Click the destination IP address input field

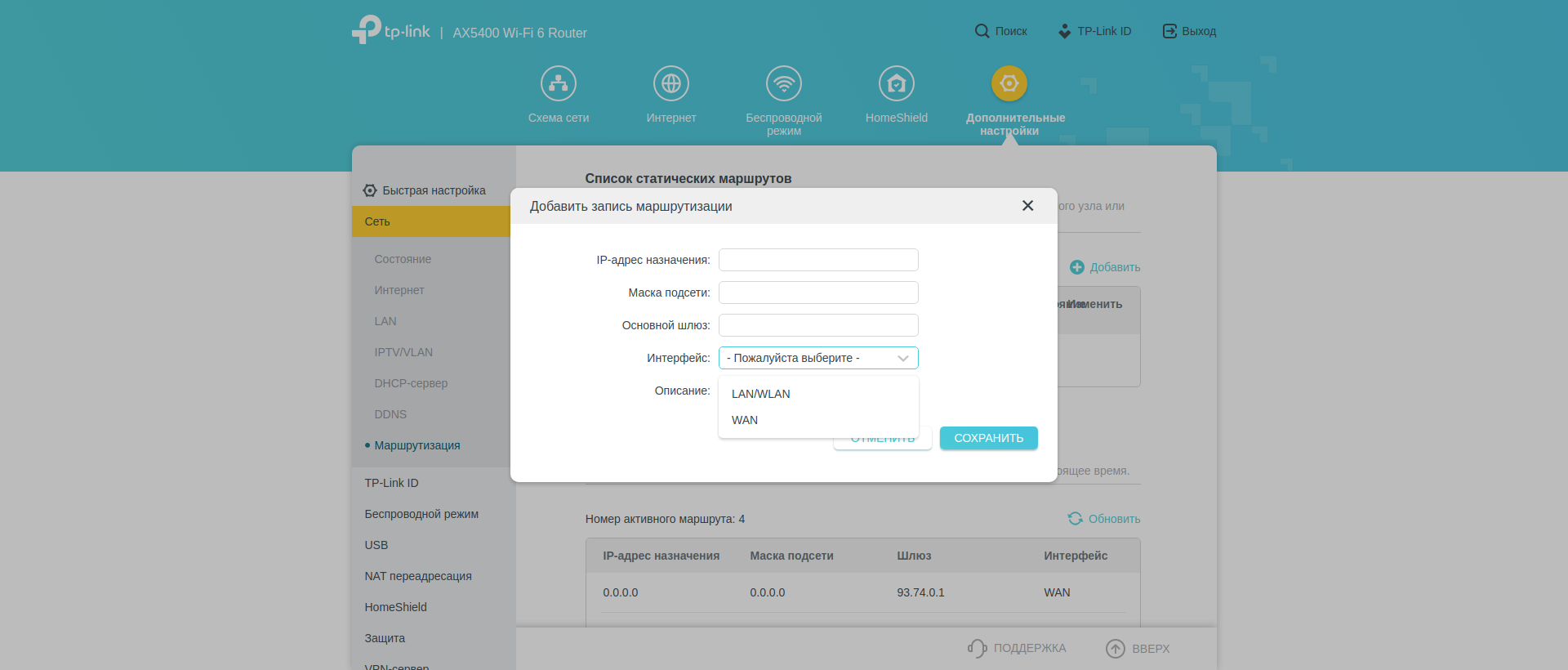pos(818,260)
